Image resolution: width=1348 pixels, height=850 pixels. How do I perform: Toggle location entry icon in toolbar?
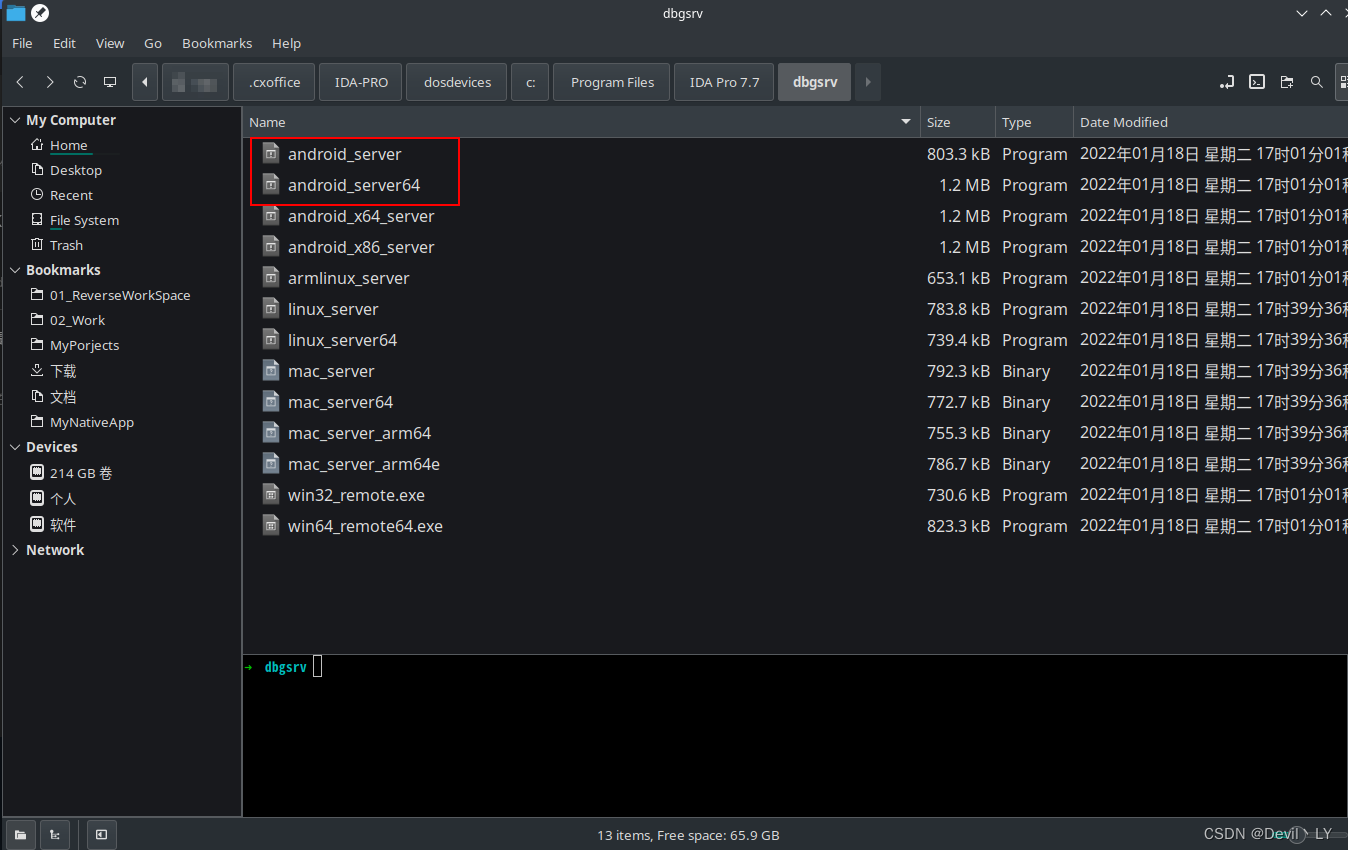1227,82
